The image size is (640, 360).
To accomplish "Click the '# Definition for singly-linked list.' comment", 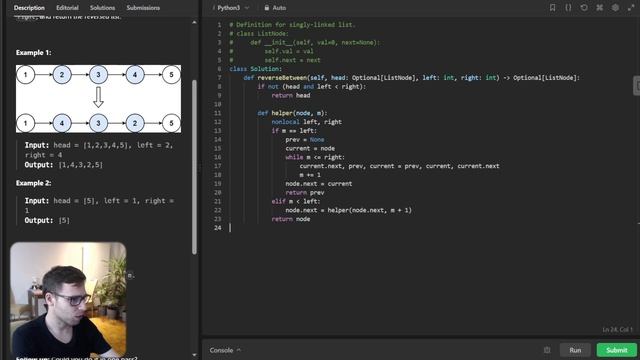I will [292, 24].
